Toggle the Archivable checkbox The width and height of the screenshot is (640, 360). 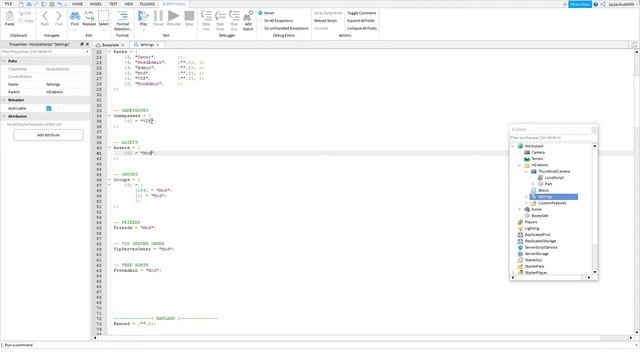point(49,108)
